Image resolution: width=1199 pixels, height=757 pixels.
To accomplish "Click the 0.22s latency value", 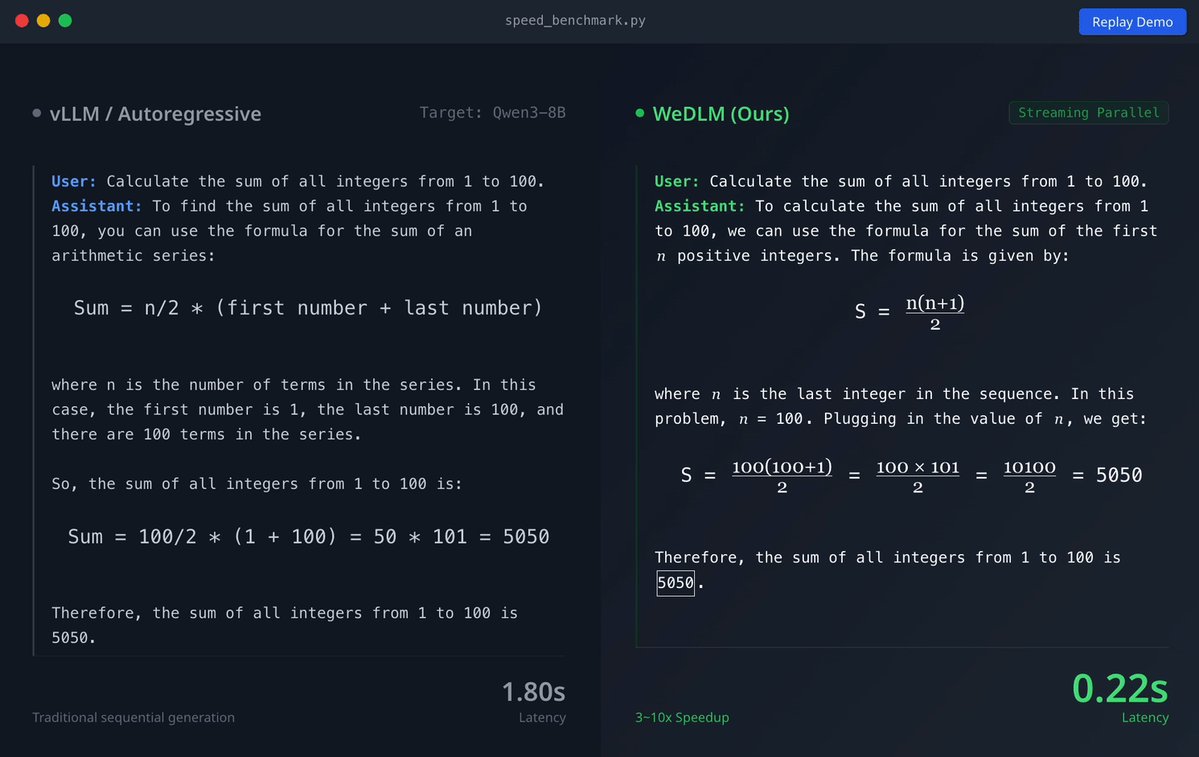I will point(1119,688).
